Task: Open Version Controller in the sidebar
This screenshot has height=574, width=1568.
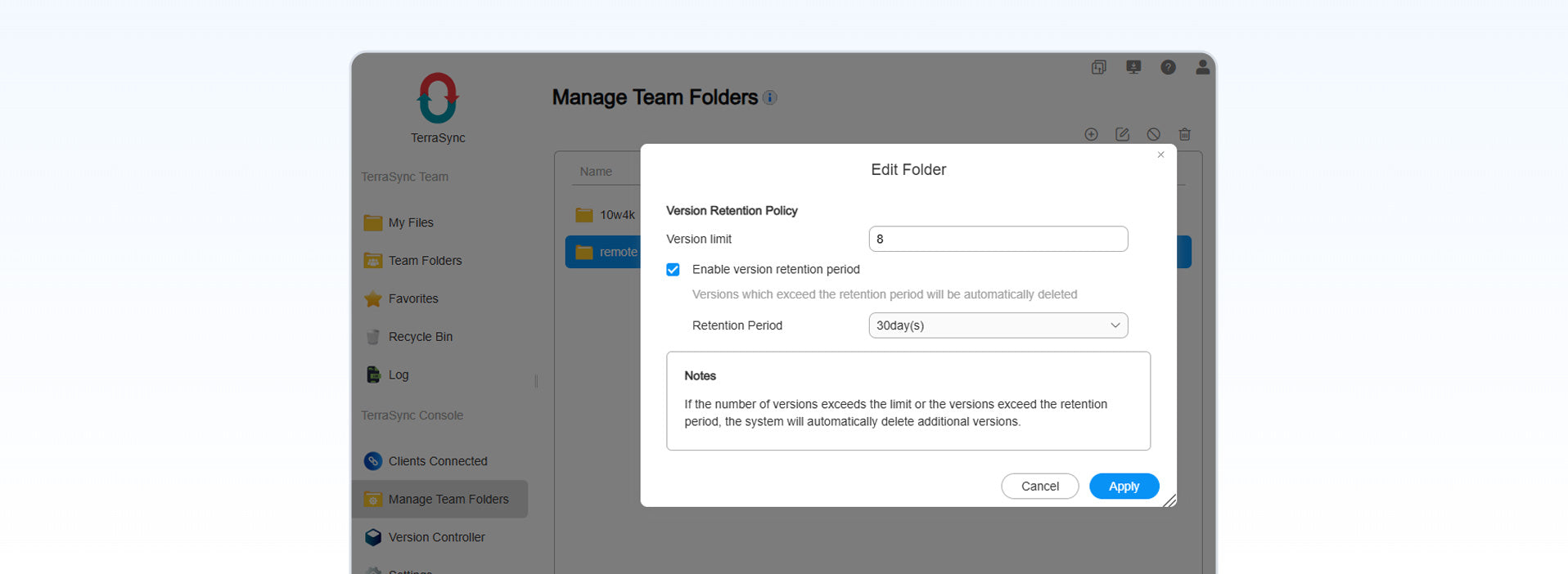Action: 436,537
